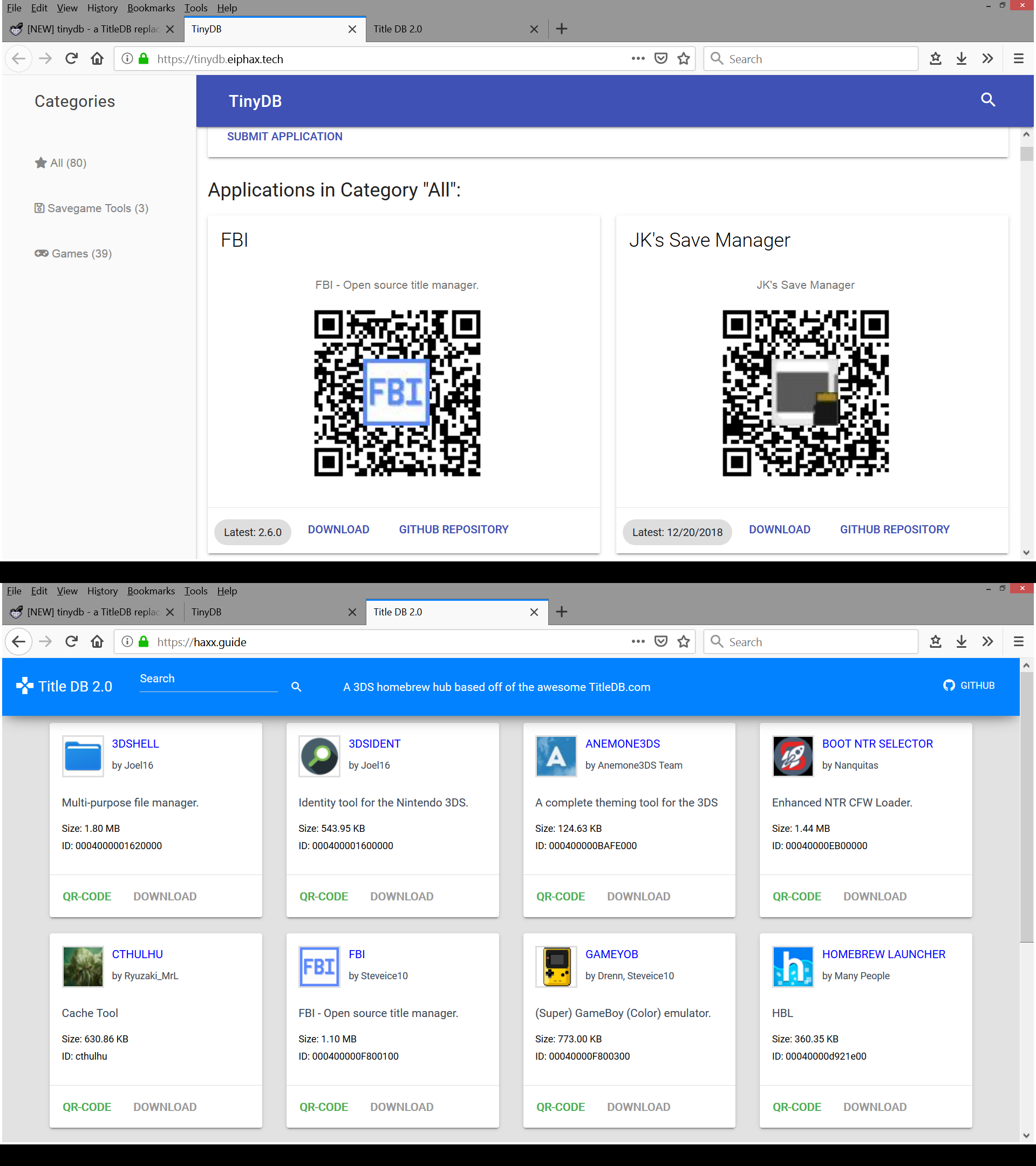Screen dimensions: 1036x1166
Task: Open a new tab in the tinydb.eiphax.tech window
Action: coord(562,29)
